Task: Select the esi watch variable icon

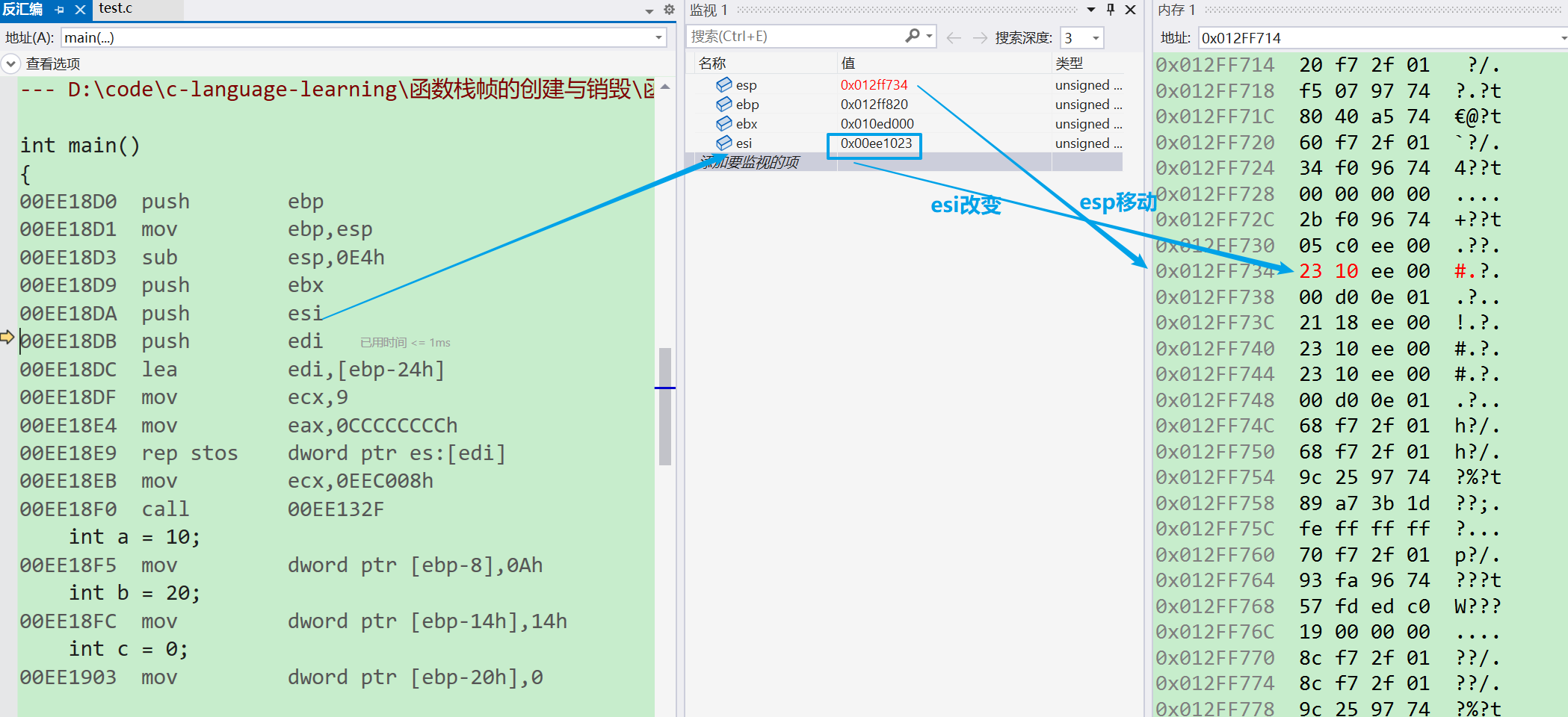Action: coord(724,143)
